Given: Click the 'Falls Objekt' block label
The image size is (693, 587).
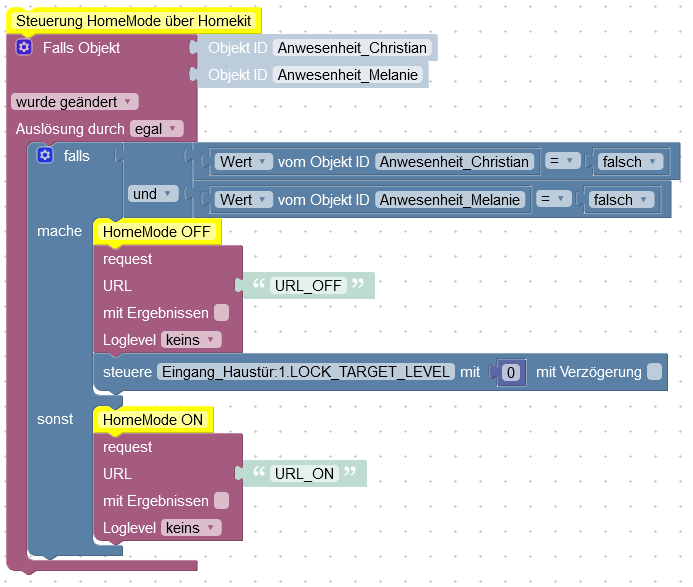Looking at the screenshot, I should 81,47.
